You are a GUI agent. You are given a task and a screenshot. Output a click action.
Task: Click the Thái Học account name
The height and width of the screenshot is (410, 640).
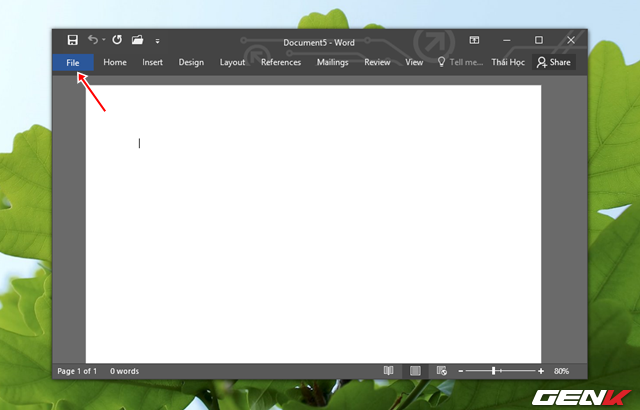508,62
